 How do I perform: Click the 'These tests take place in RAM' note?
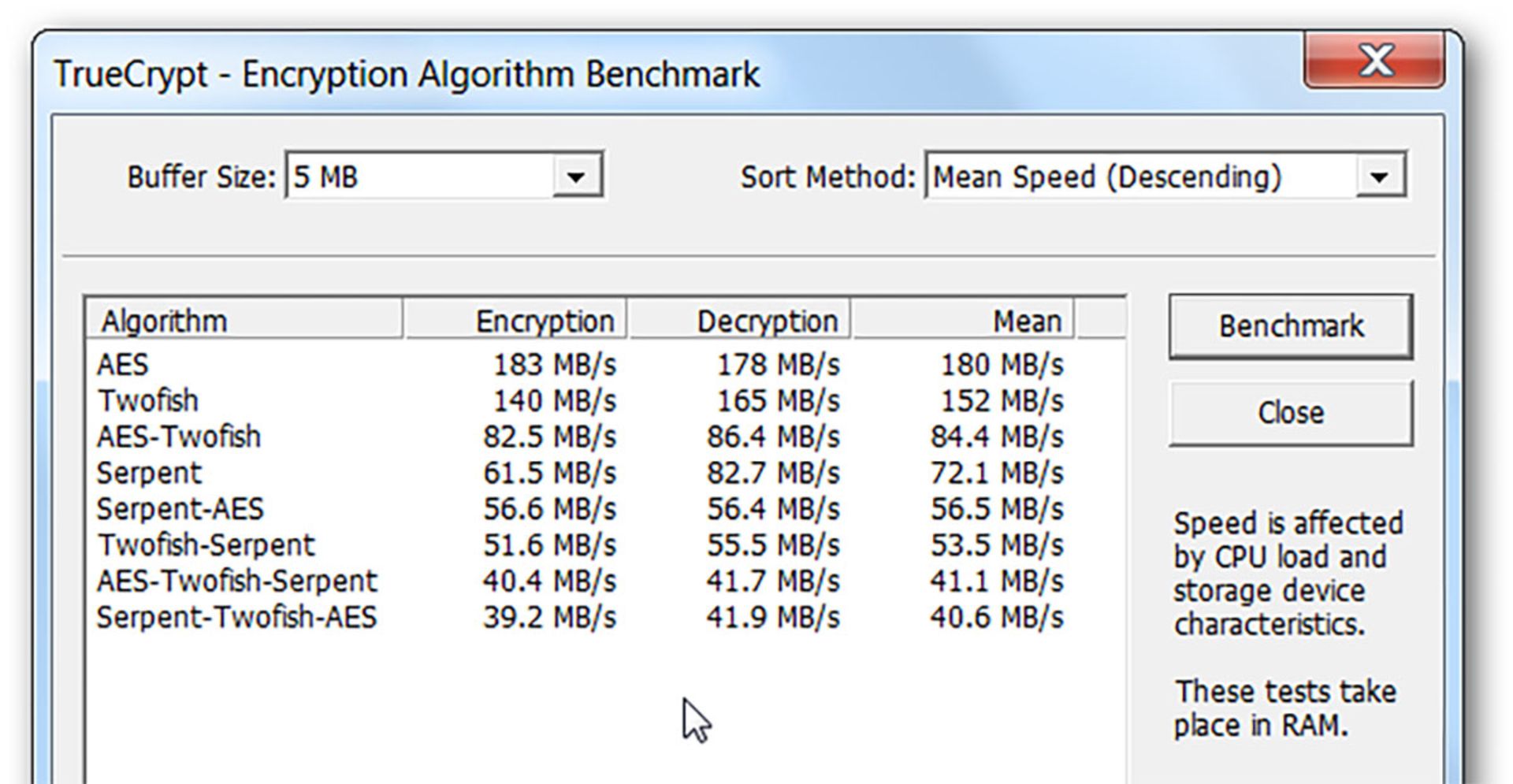tap(1284, 708)
